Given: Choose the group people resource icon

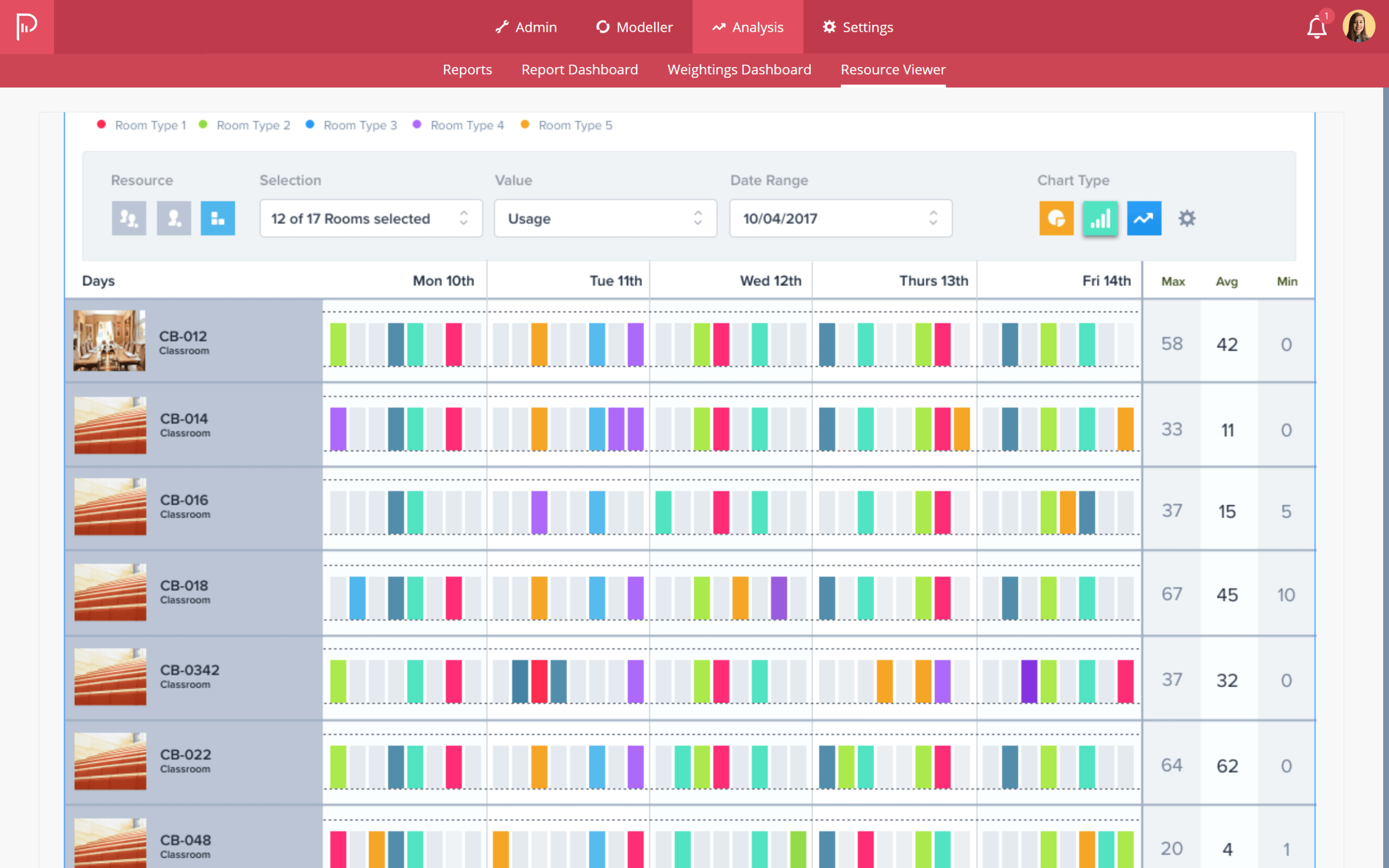Looking at the screenshot, I should (129, 218).
